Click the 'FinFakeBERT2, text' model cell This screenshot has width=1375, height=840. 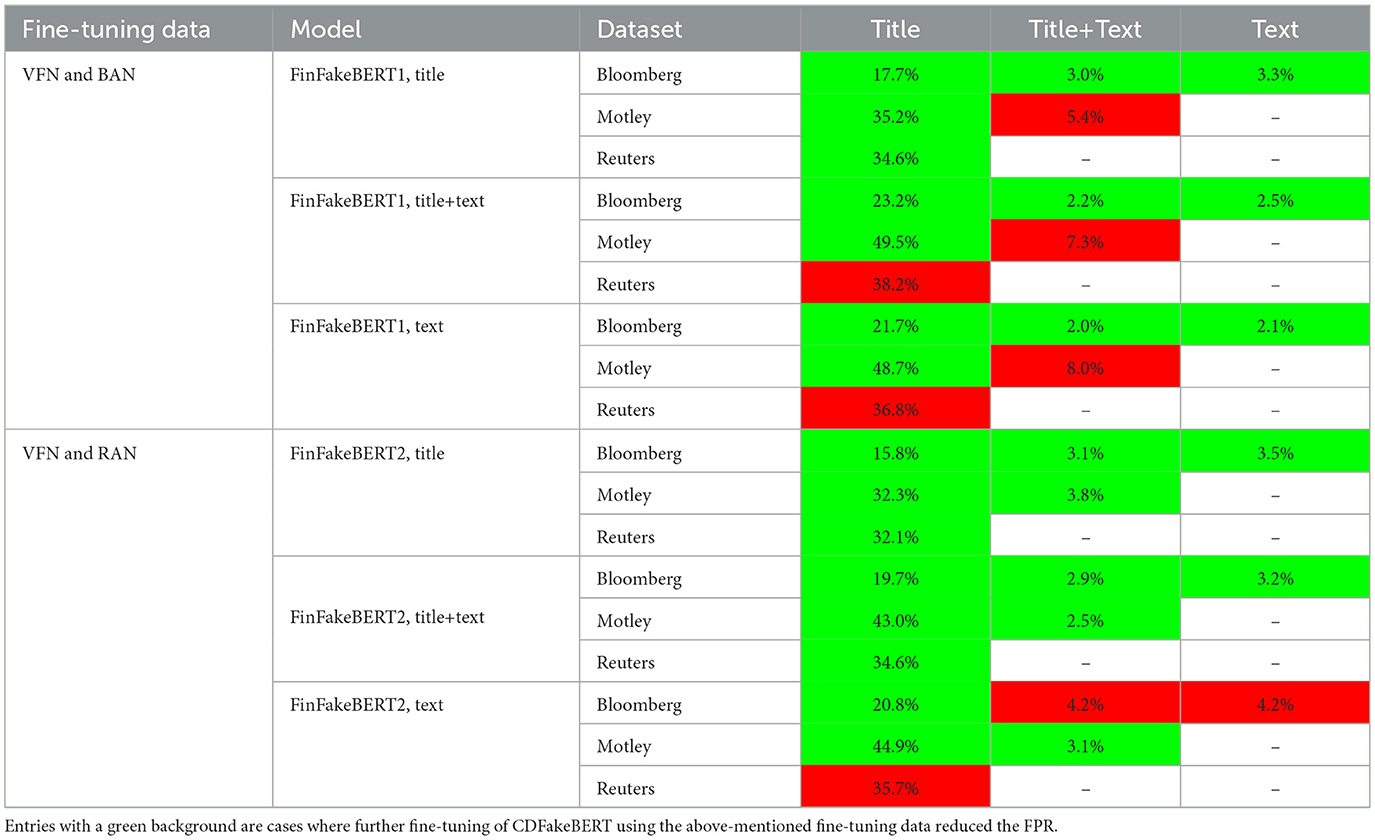coord(367,705)
